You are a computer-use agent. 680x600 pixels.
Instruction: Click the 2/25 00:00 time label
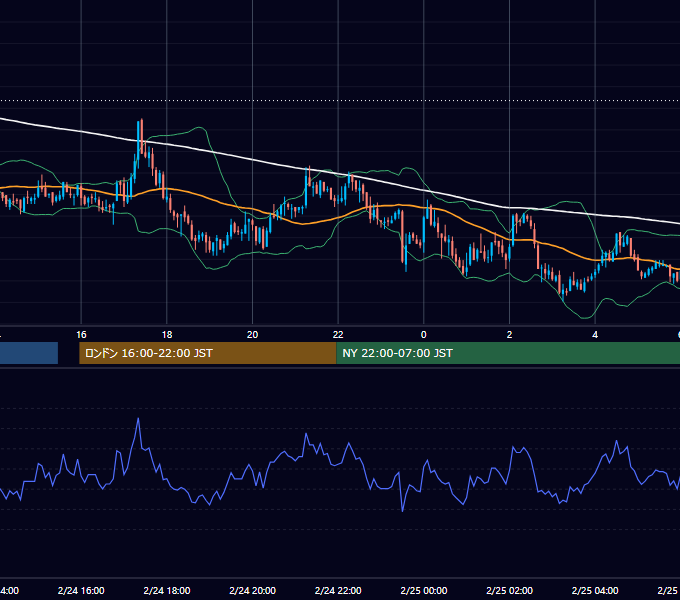(x=424, y=590)
